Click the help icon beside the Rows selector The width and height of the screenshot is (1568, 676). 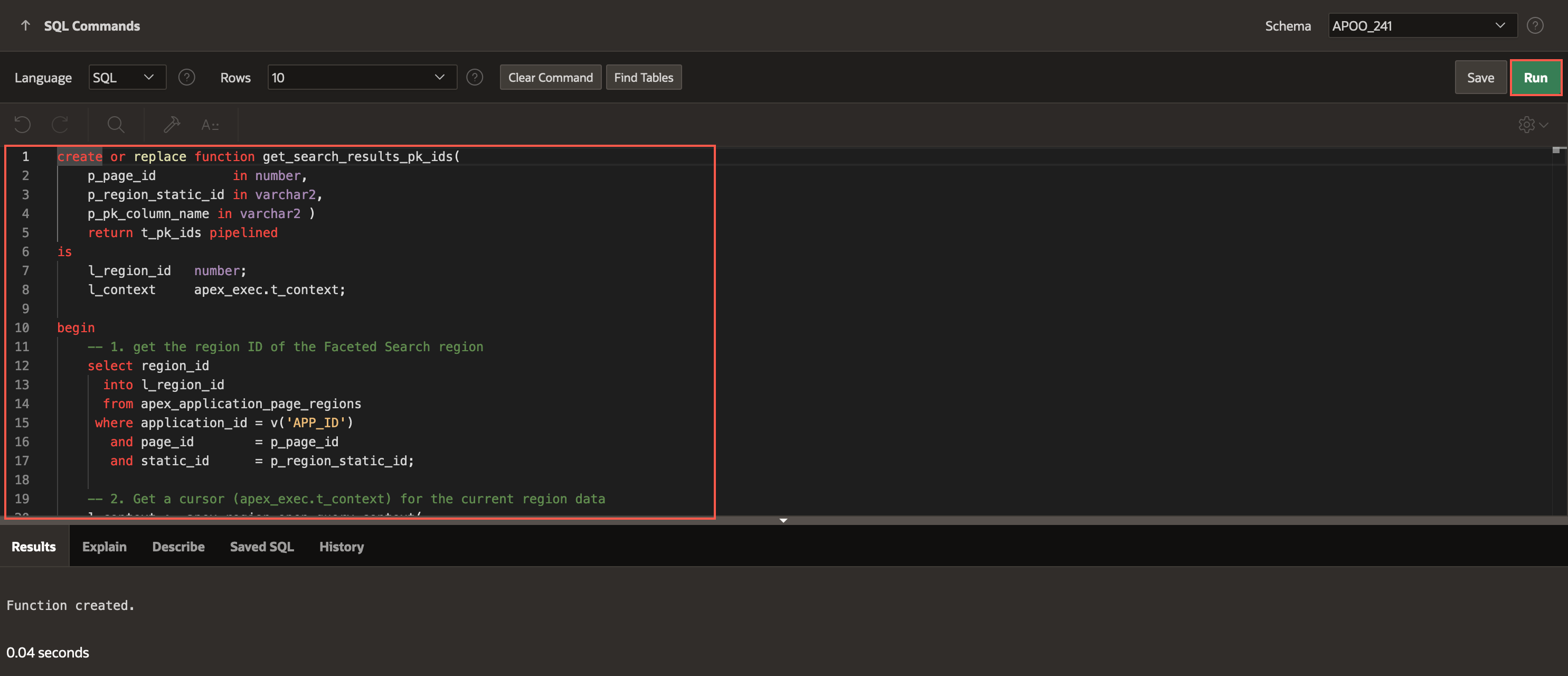point(475,77)
